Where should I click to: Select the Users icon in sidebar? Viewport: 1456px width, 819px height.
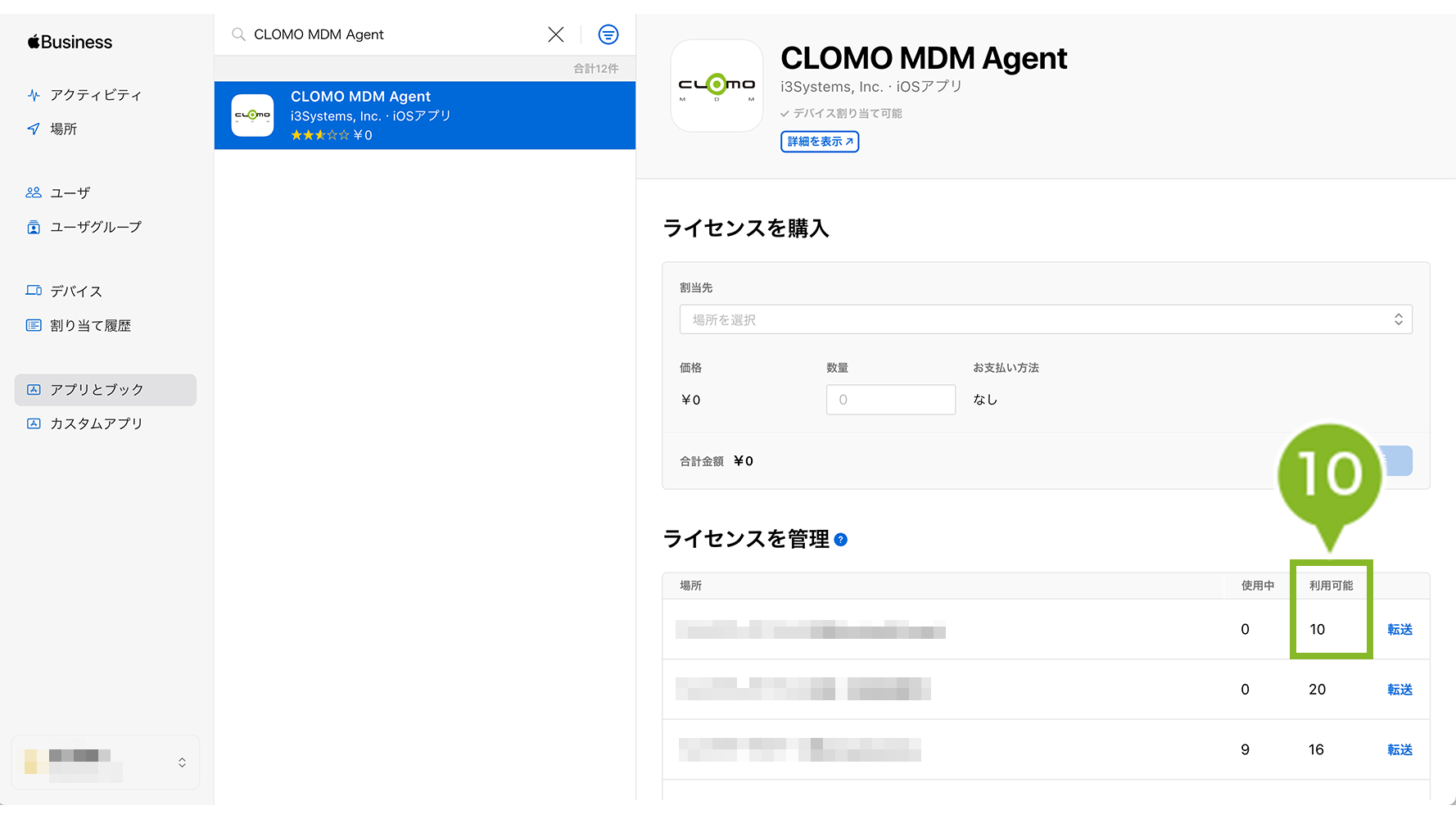(x=34, y=192)
